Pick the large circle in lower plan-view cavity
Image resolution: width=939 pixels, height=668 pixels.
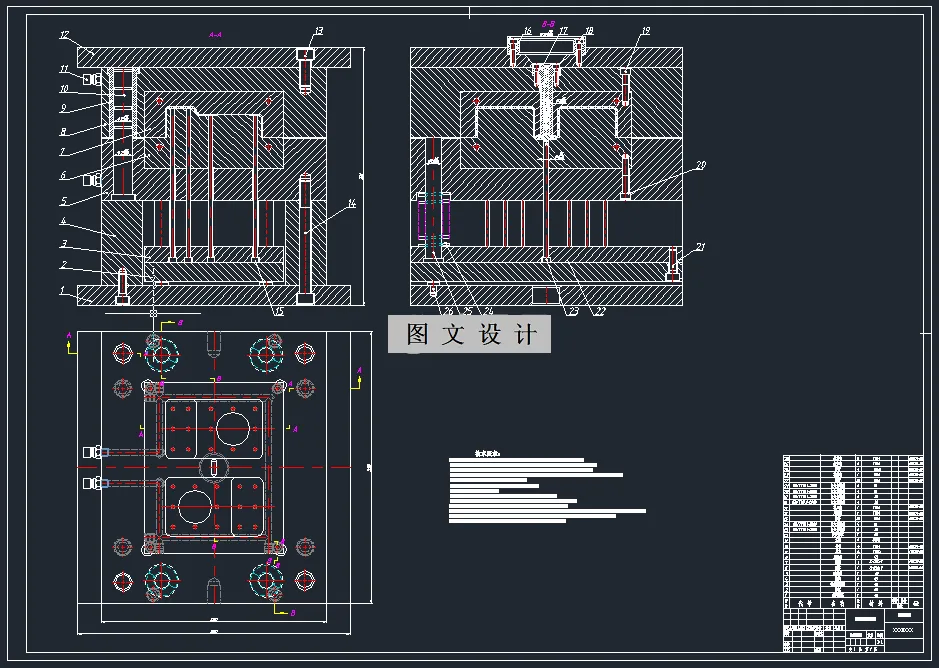coord(196,507)
